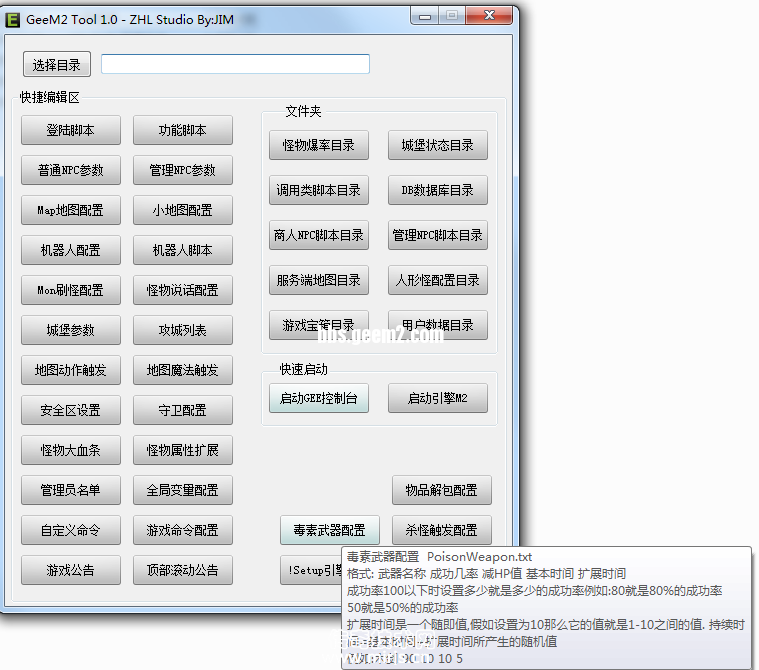Open 守卫配置
The image size is (759, 670).
(183, 410)
